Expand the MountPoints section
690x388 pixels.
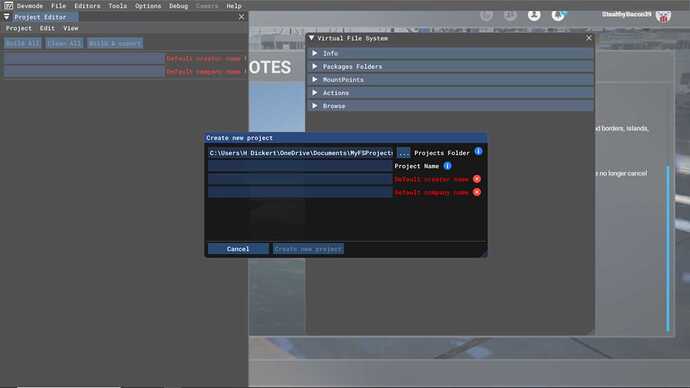tap(450, 80)
